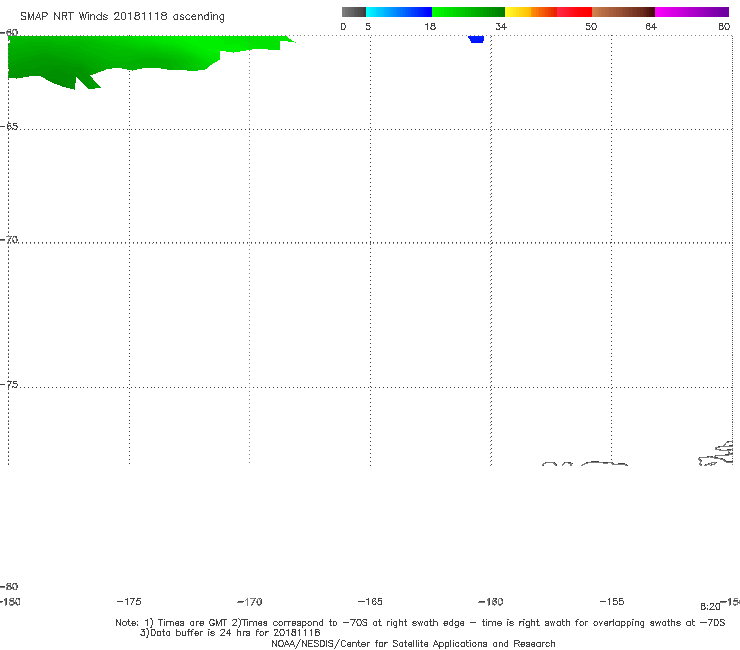
Task: Click the longitude label '-170' on the bottom axis
Action: 250,602
